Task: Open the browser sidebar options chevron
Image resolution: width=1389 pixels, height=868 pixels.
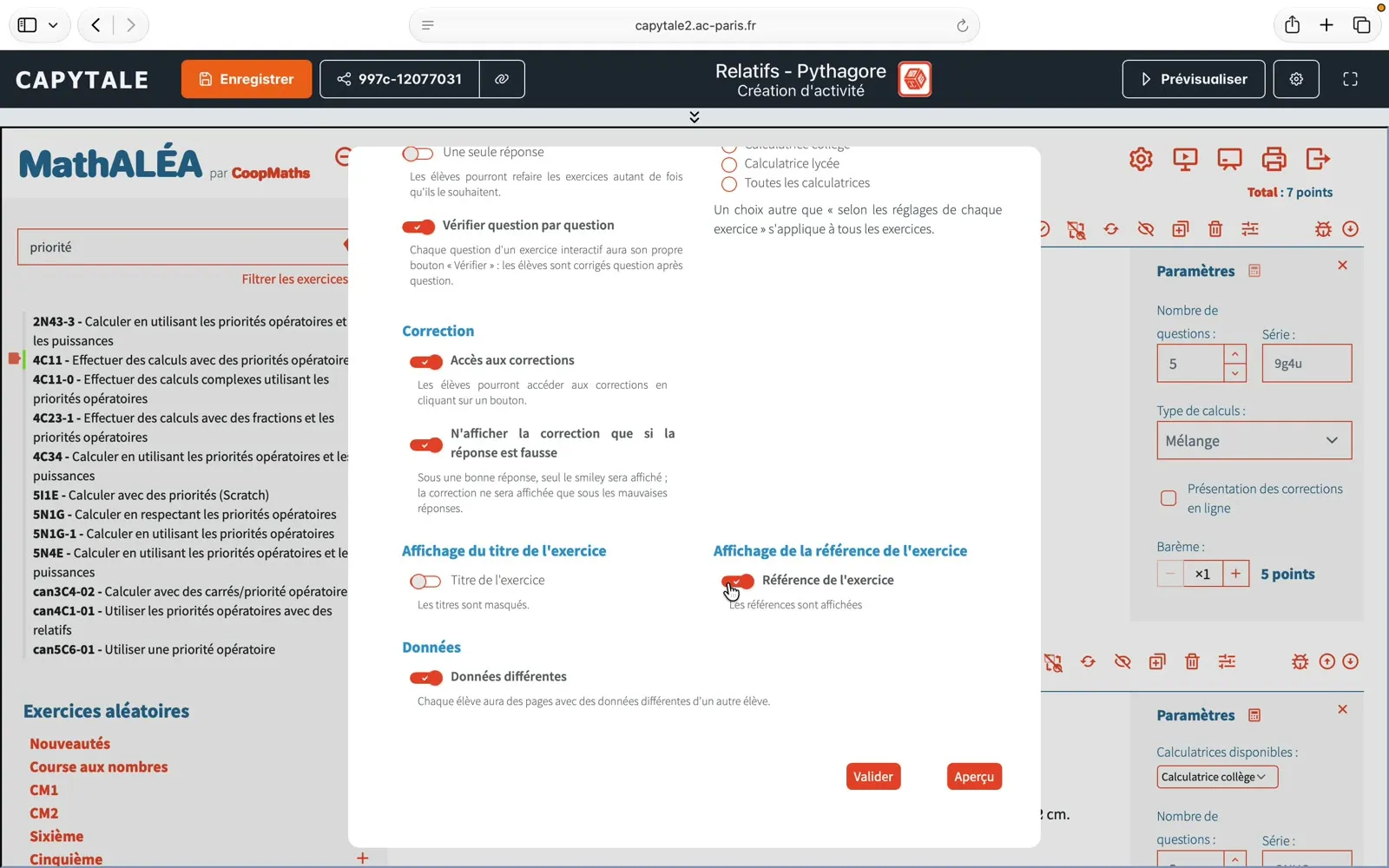Action: tap(53, 25)
